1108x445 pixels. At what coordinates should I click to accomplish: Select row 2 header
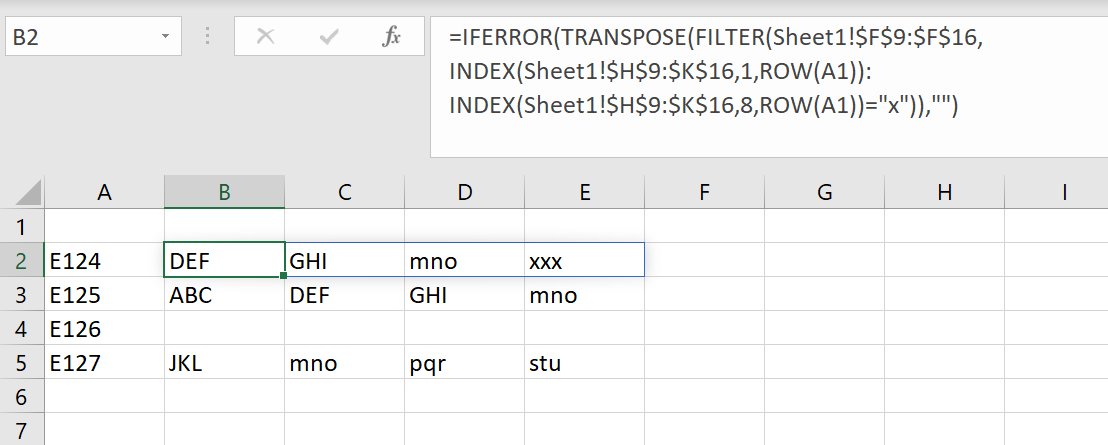click(x=22, y=261)
